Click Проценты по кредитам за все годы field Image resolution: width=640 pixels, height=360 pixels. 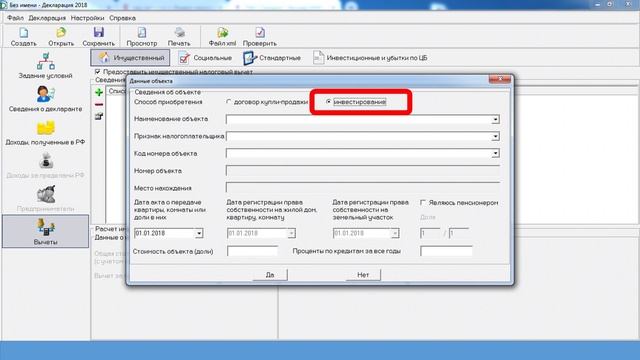tap(446, 251)
